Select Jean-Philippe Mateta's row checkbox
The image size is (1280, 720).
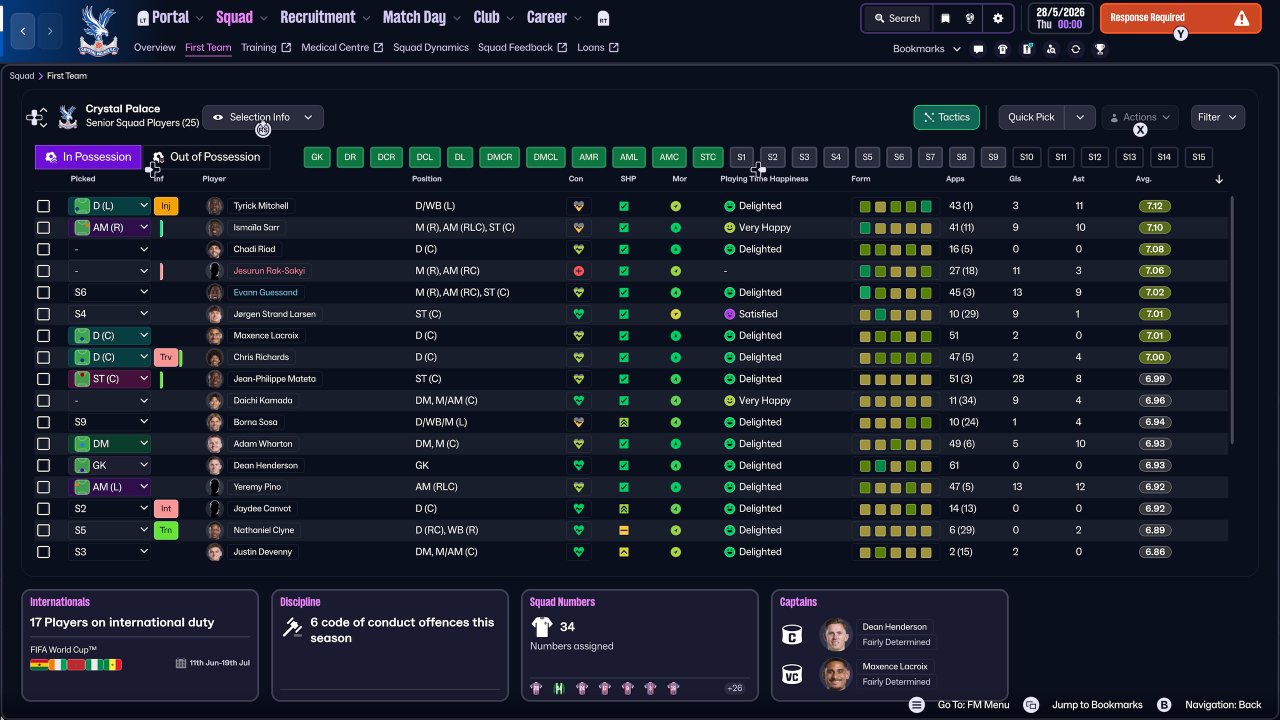tap(43, 379)
